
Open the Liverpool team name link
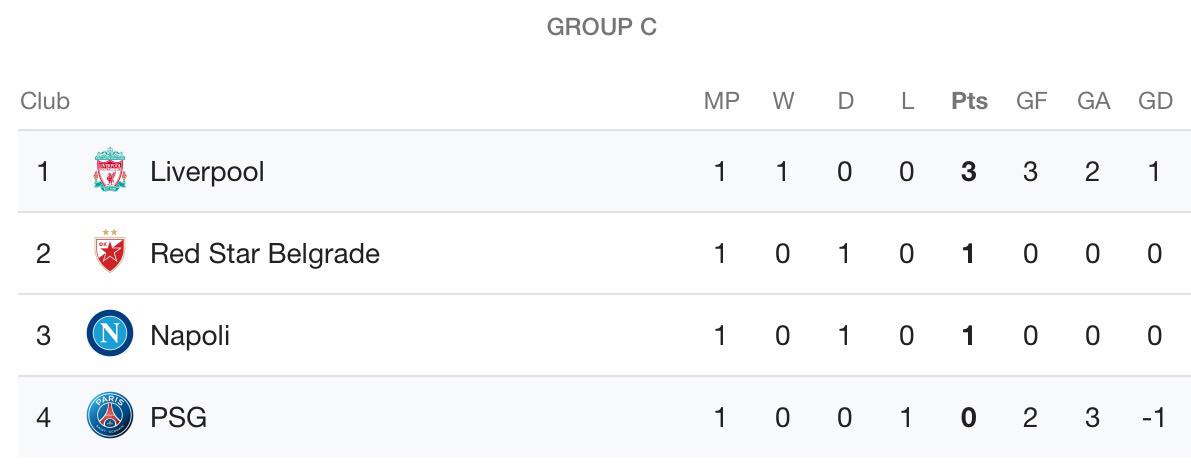coord(207,172)
